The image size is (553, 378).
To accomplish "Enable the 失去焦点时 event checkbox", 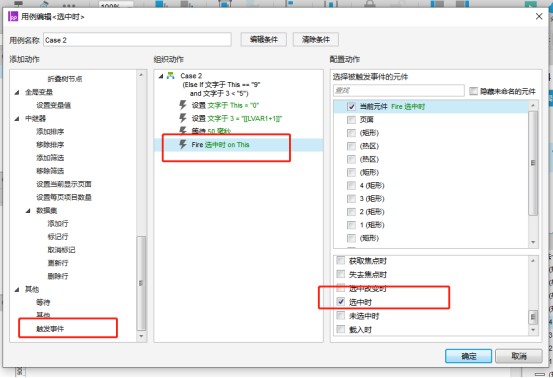I will [340, 274].
